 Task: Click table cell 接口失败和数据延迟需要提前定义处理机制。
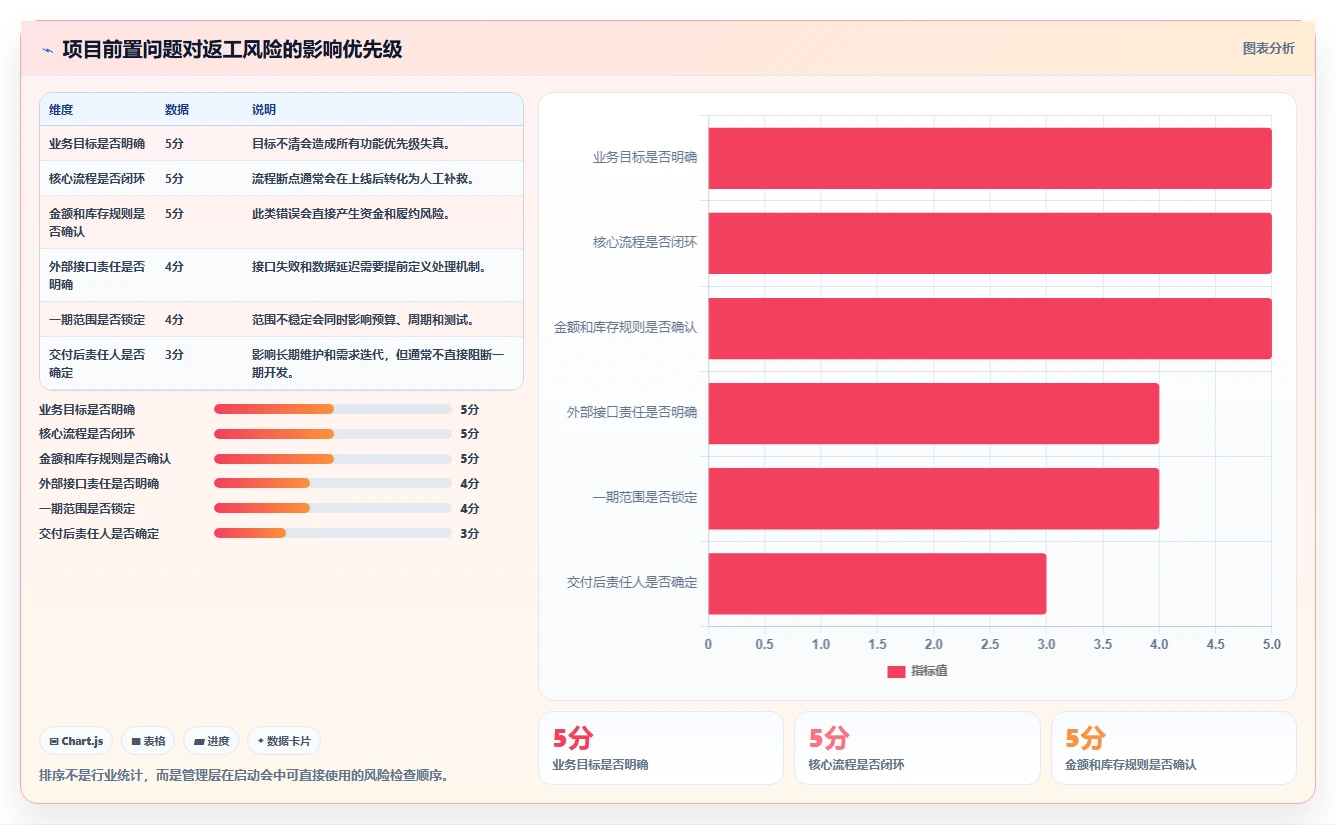pos(369,267)
